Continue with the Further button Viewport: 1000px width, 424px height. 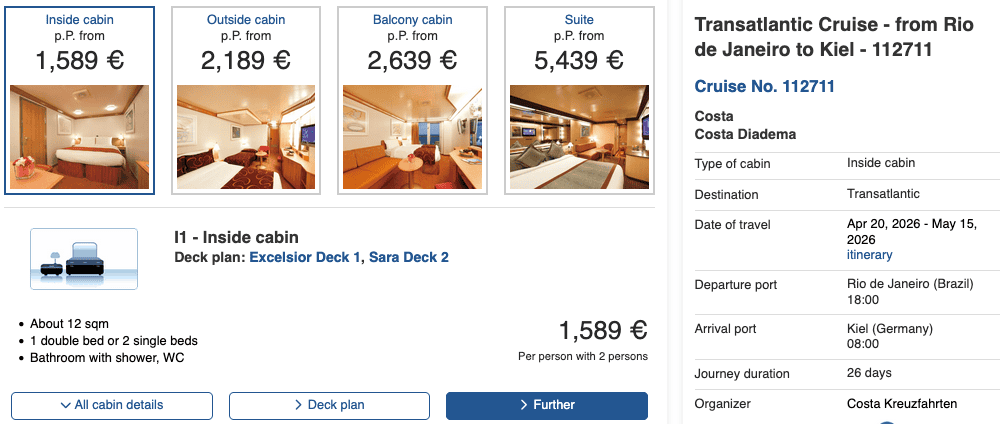tap(547, 405)
